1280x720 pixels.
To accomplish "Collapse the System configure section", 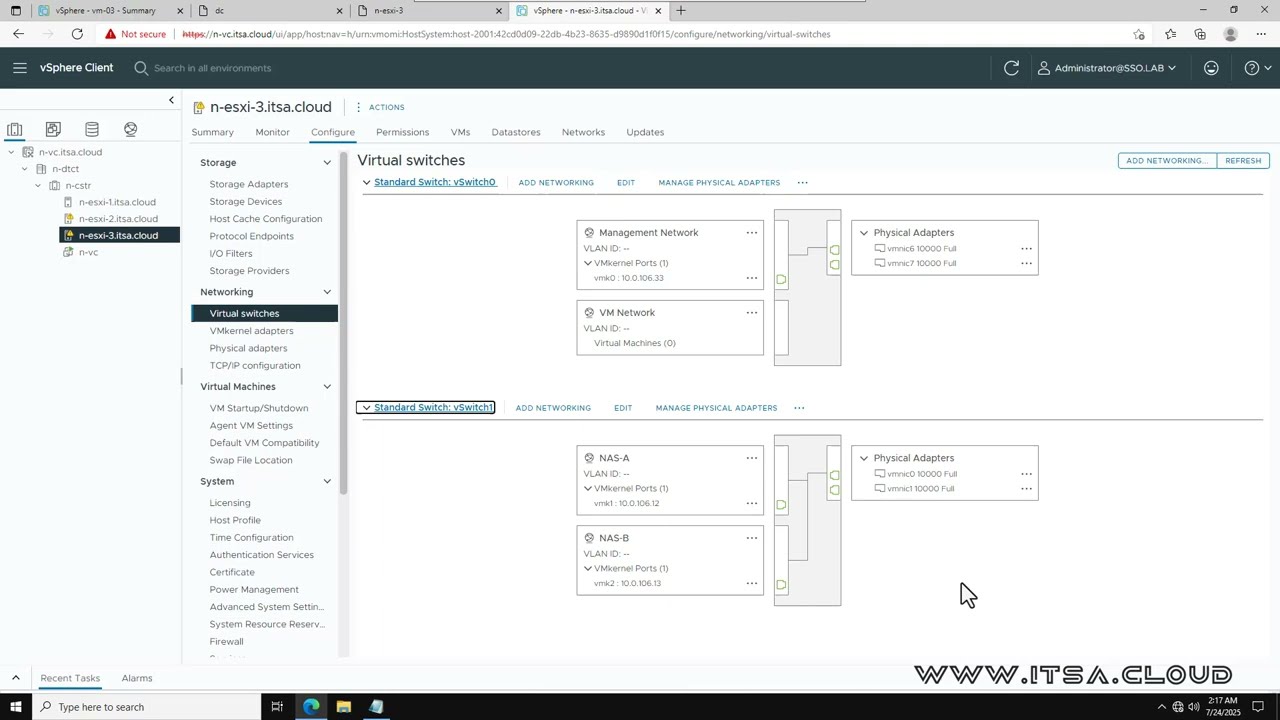I will [x=327, y=482].
